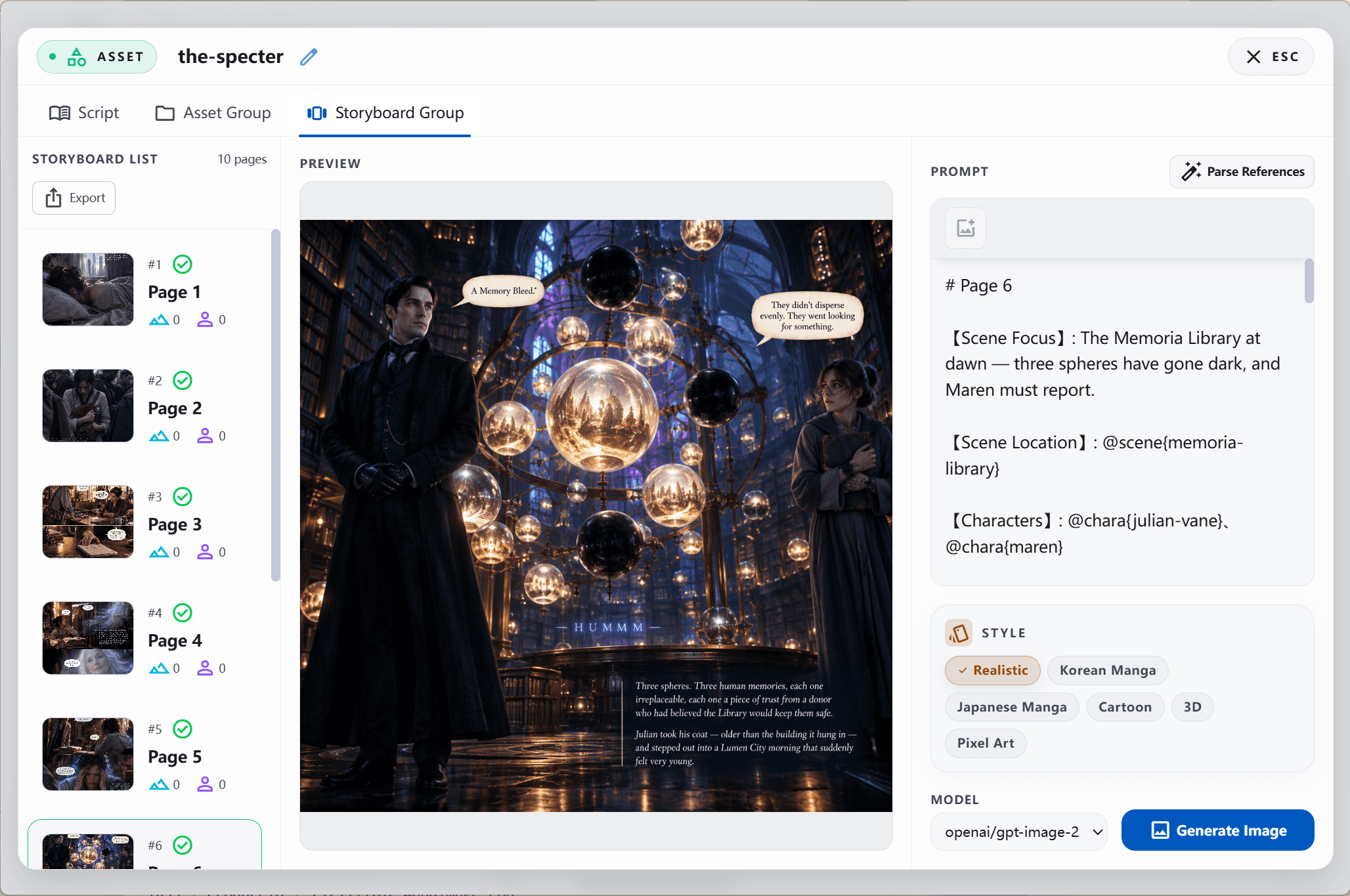
Task: Open the Script tab
Action: click(x=84, y=113)
